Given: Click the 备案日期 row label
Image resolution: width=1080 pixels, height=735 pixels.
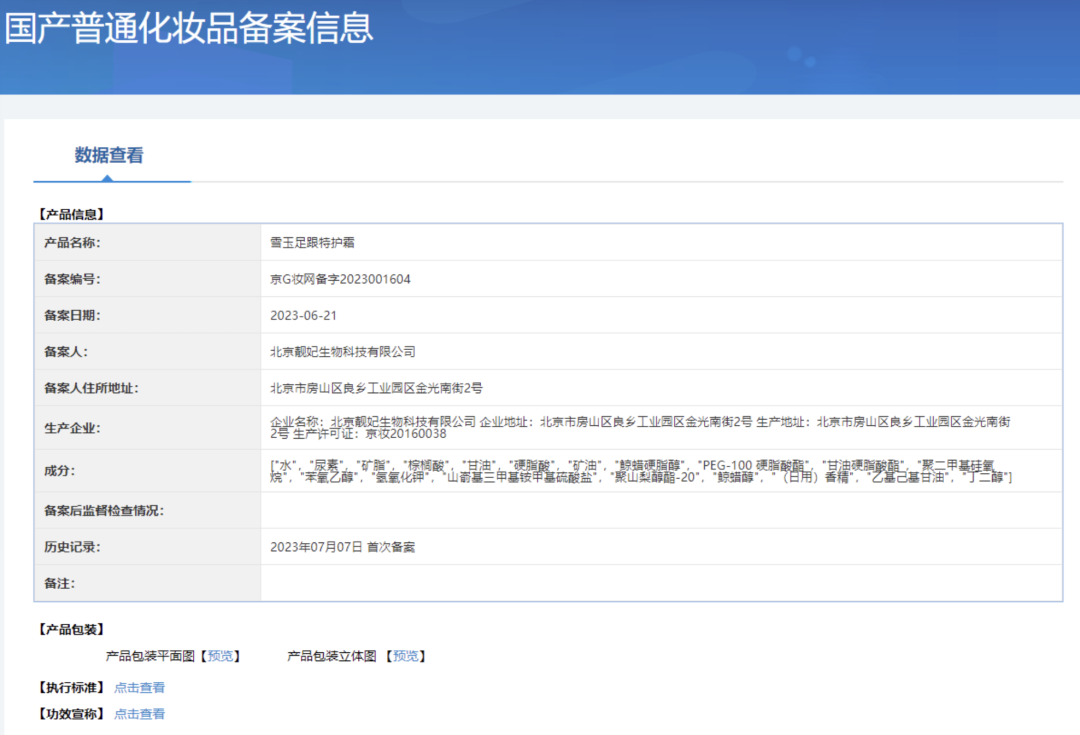Looking at the screenshot, I should click(72, 315).
